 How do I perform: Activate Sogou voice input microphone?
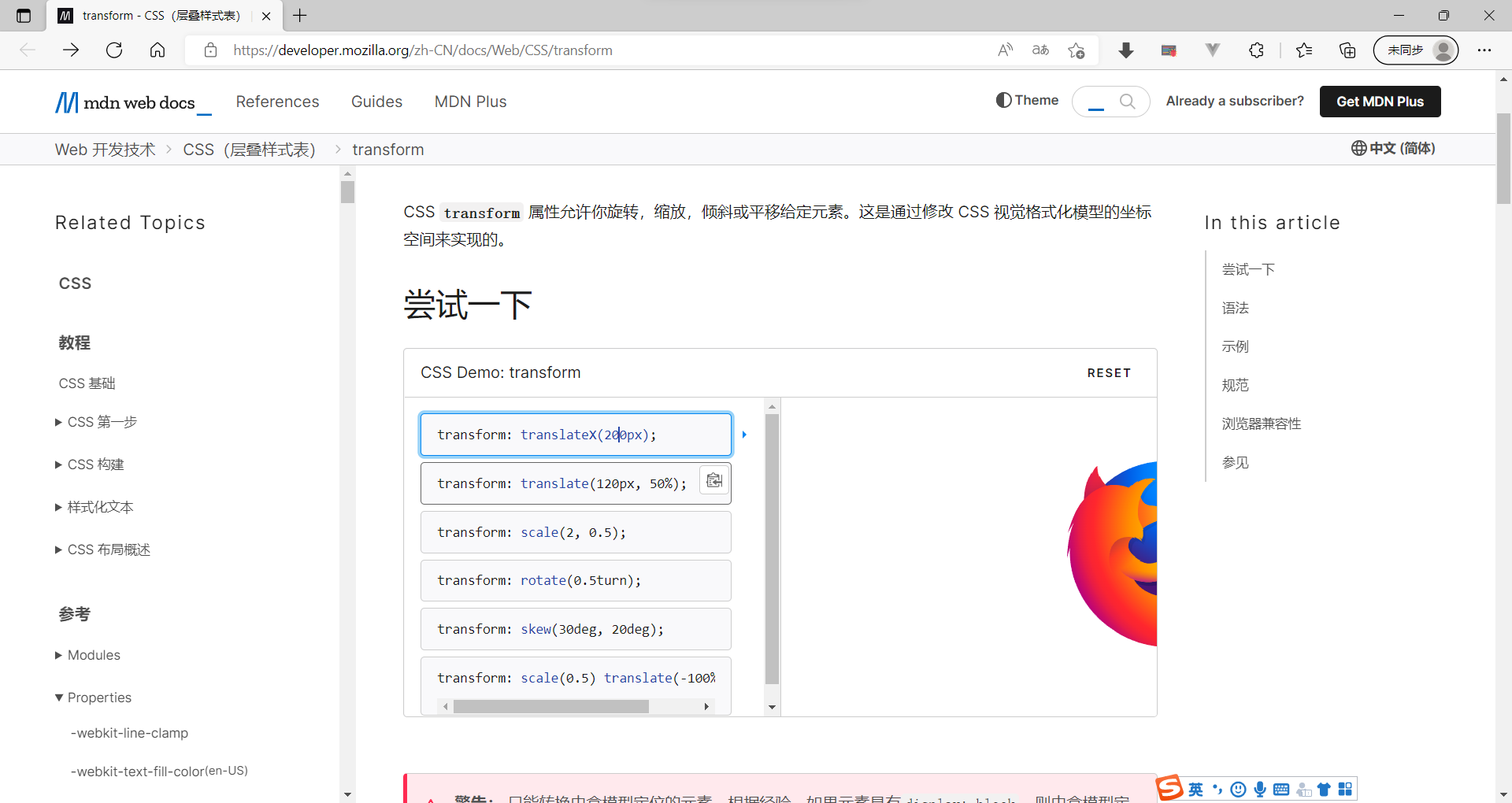[x=1260, y=789]
